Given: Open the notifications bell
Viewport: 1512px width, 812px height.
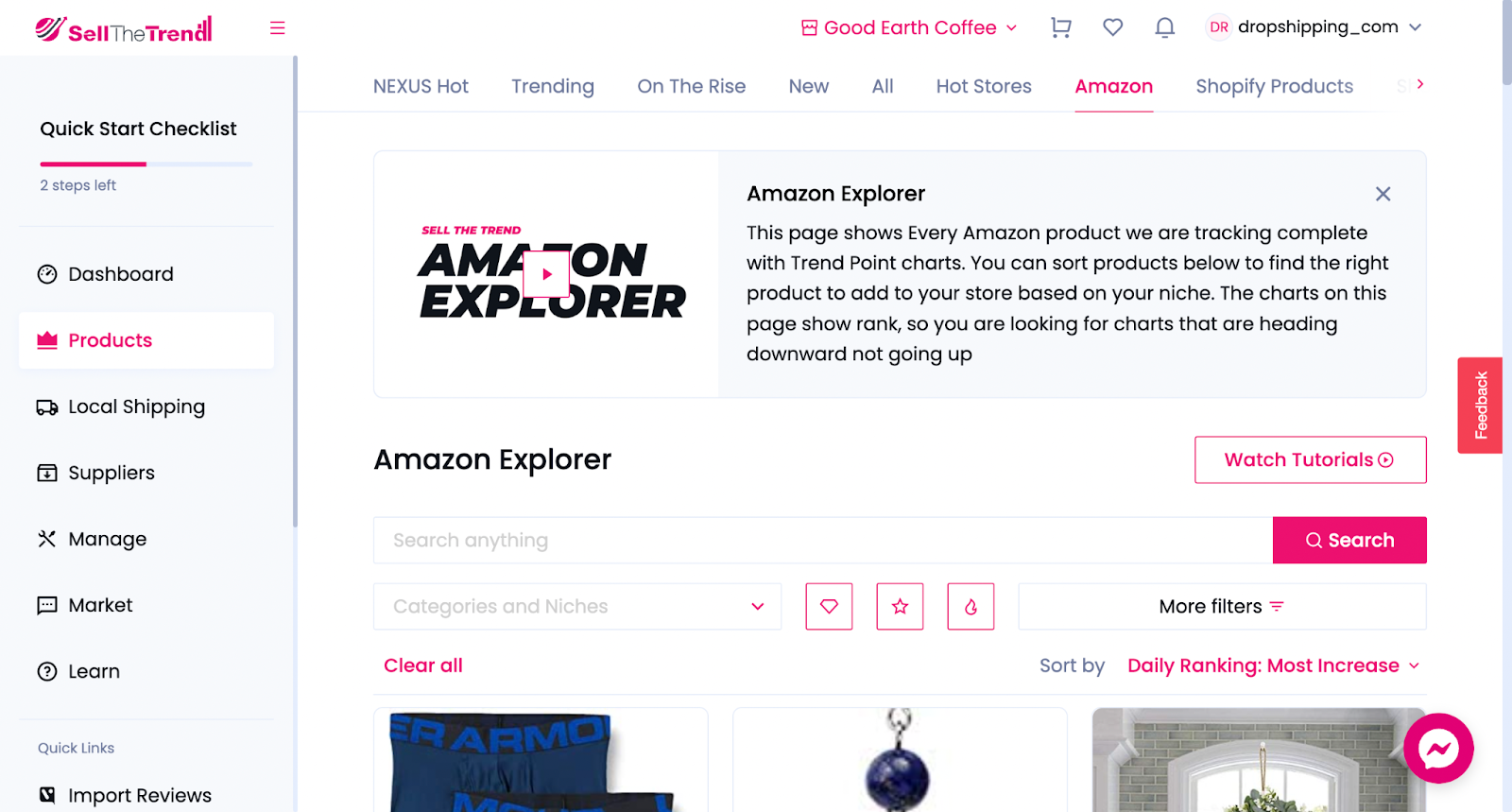Looking at the screenshot, I should click(1164, 27).
